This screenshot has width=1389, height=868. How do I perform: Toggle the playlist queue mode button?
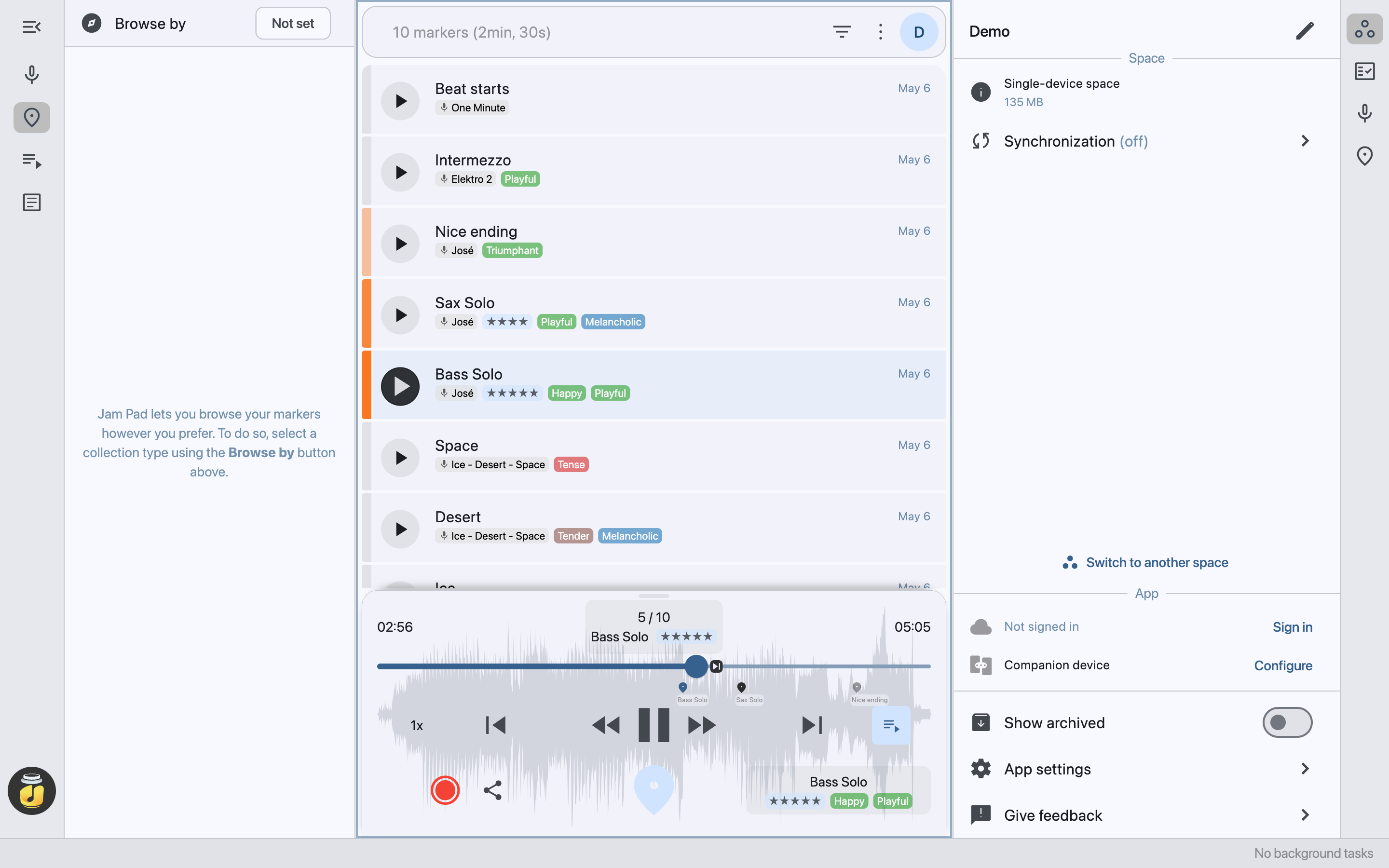pyautogui.click(x=891, y=726)
